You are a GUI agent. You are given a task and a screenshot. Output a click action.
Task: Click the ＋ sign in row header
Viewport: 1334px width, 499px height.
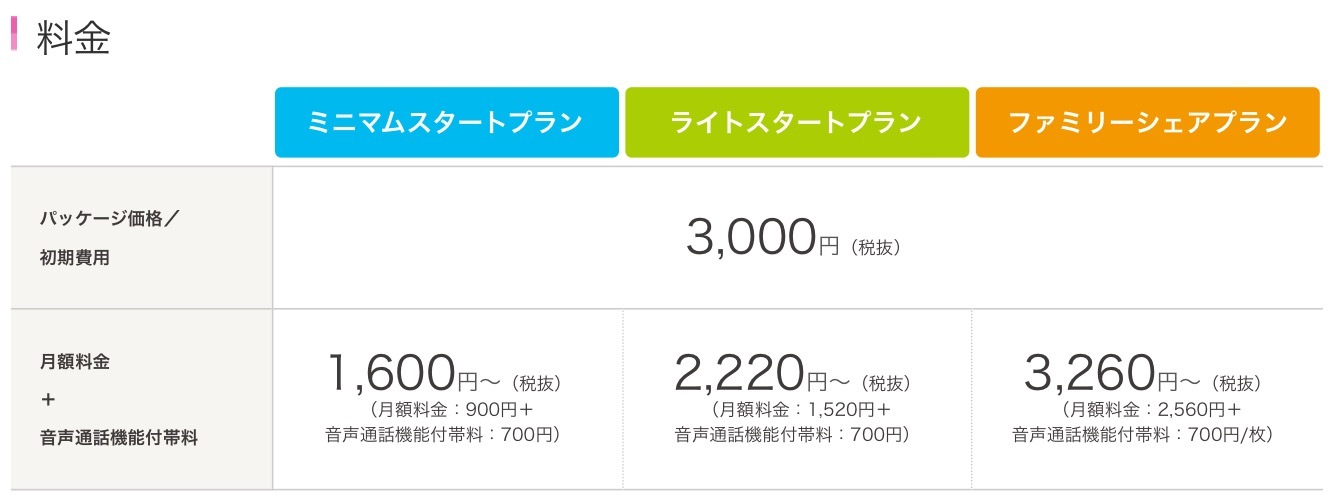[x=47, y=399]
